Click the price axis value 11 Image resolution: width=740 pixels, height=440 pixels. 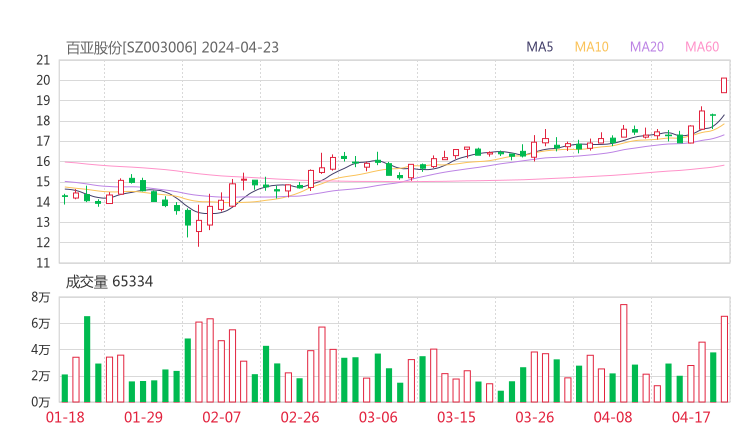point(43,263)
